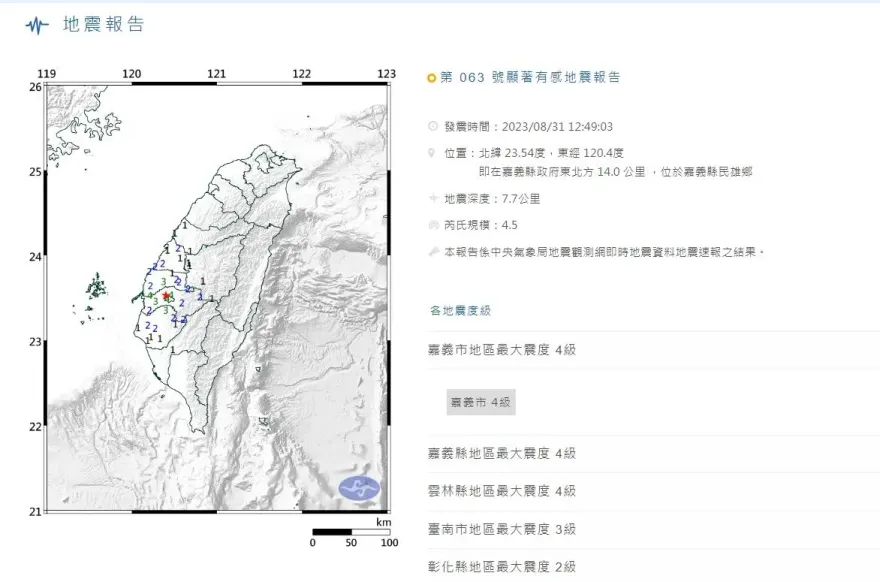The height and width of the screenshot is (582, 880).
Task: Click the note icon before 本報告係中央氣象局
Action: 432,253
